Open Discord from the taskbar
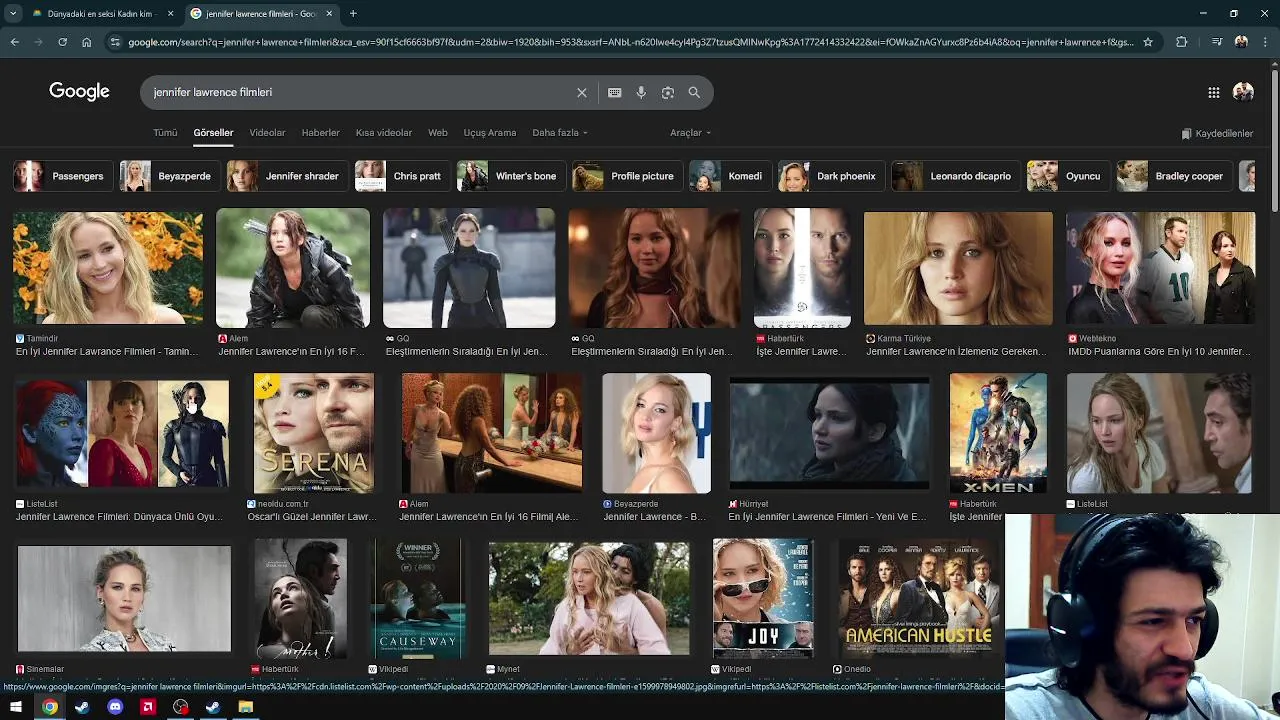This screenshot has height=720, width=1280. [x=115, y=707]
